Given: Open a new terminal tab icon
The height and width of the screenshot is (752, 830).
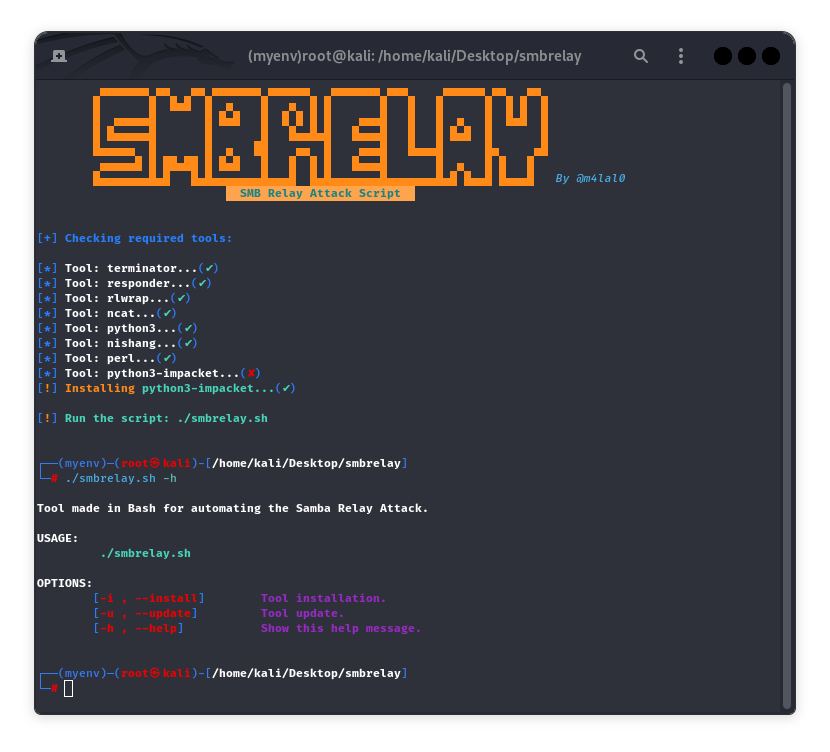Looking at the screenshot, I should click(x=59, y=56).
